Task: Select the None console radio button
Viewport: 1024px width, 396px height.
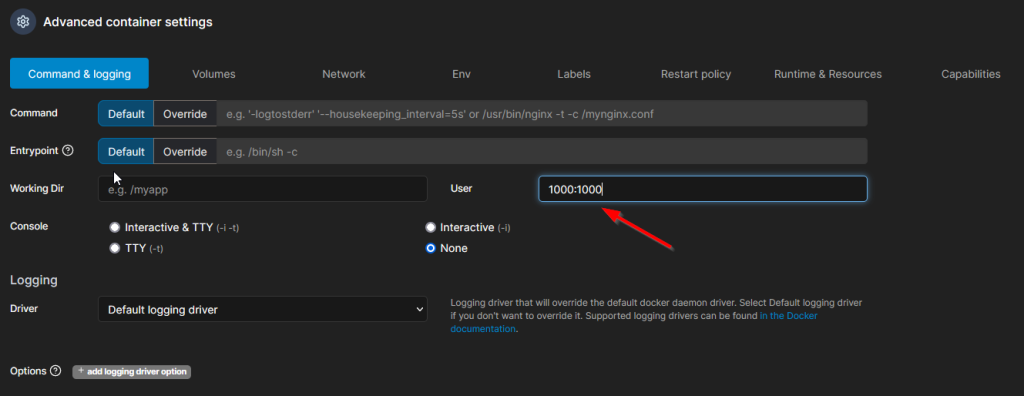Action: click(430, 248)
